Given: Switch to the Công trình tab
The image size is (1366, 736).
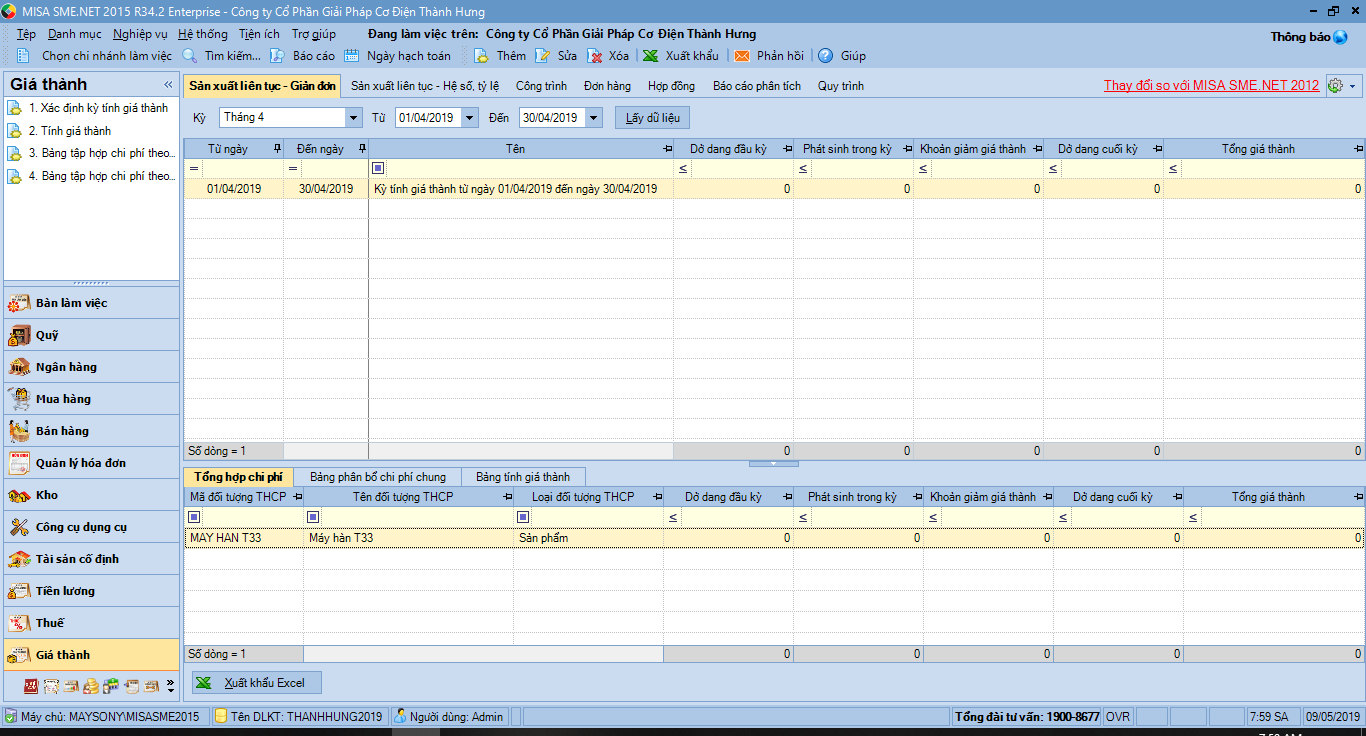Looking at the screenshot, I should click(x=541, y=86).
